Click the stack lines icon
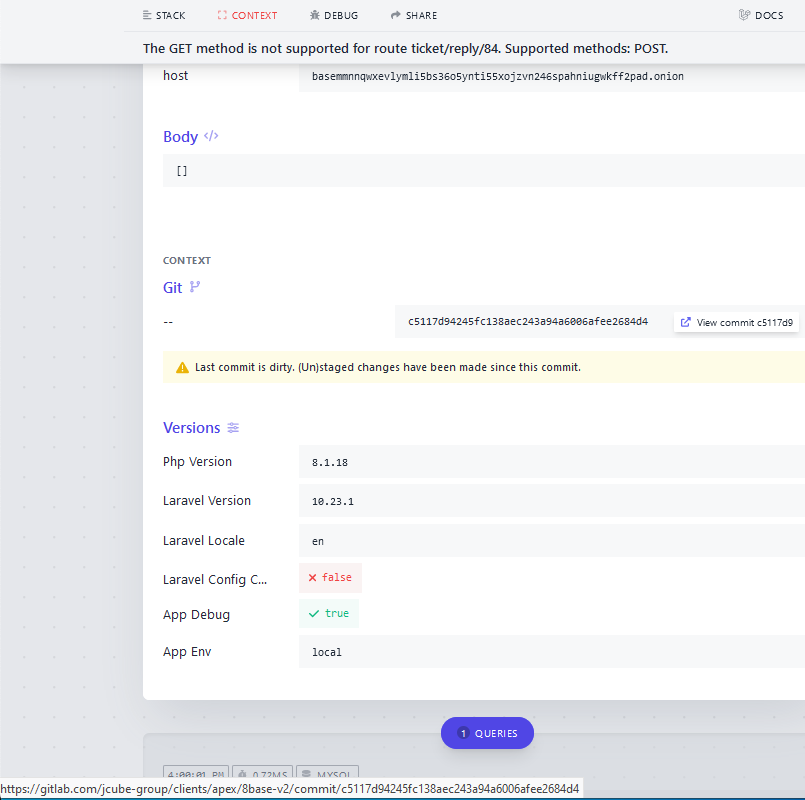 pos(147,15)
